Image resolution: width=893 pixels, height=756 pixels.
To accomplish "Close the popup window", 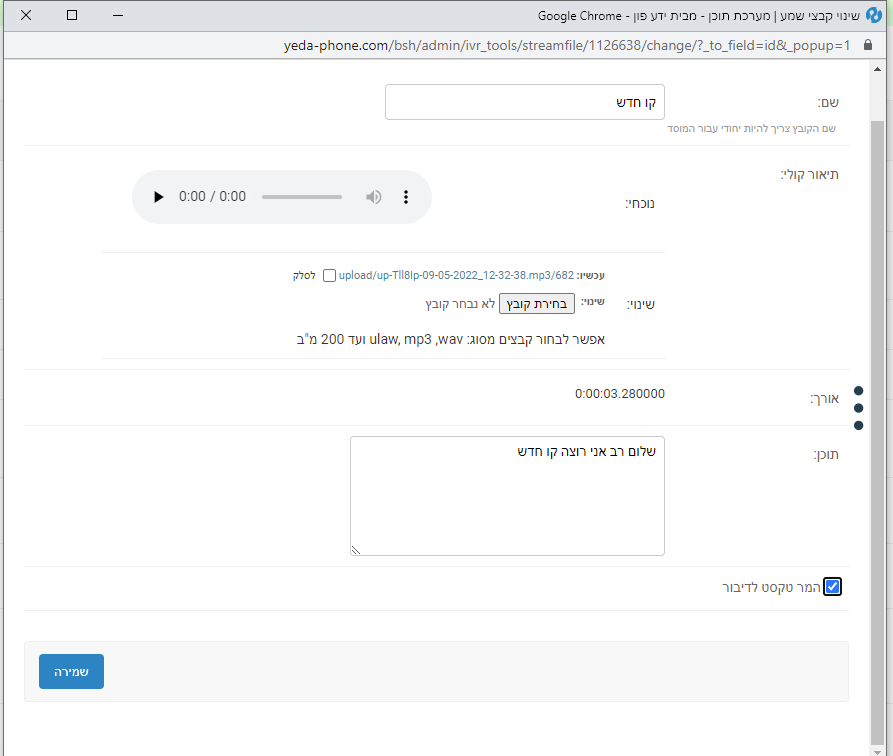I will pyautogui.click(x=26, y=15).
